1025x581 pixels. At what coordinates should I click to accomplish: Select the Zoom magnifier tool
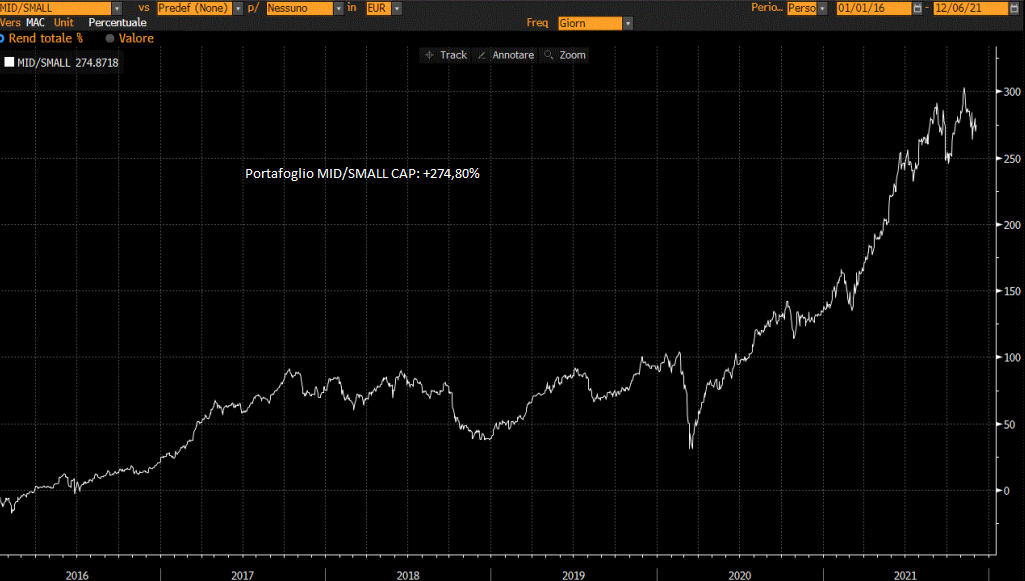pyautogui.click(x=565, y=55)
